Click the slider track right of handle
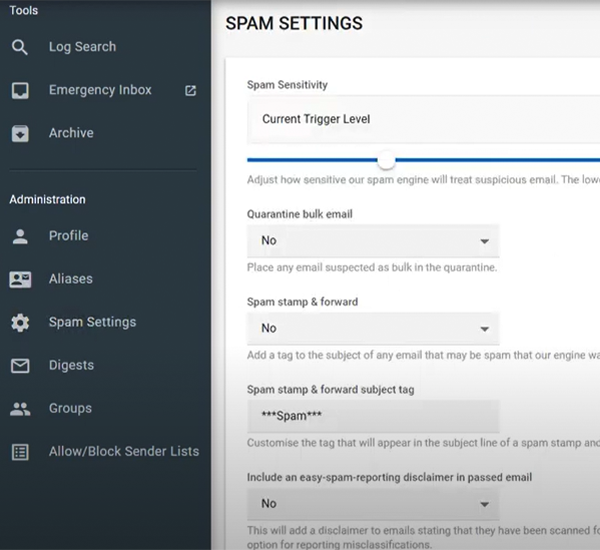 497,160
